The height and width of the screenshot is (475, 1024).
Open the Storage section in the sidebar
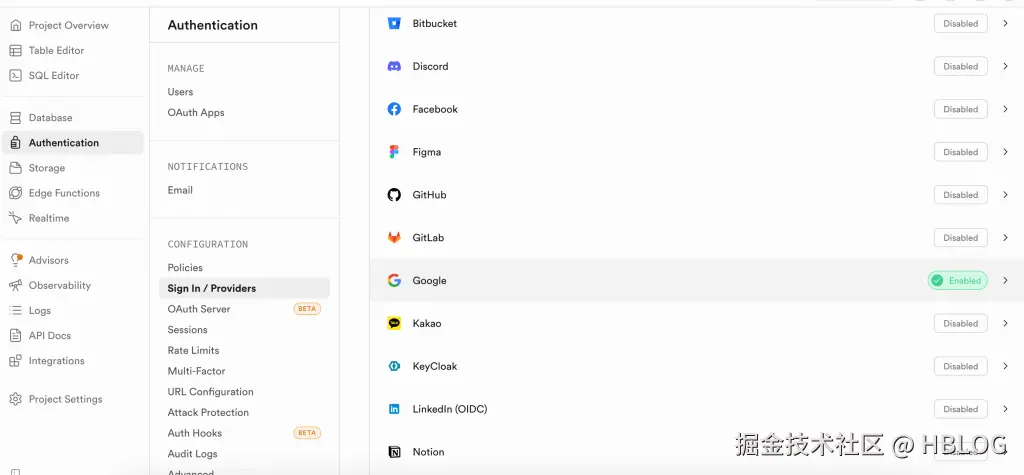pyautogui.click(x=46, y=168)
